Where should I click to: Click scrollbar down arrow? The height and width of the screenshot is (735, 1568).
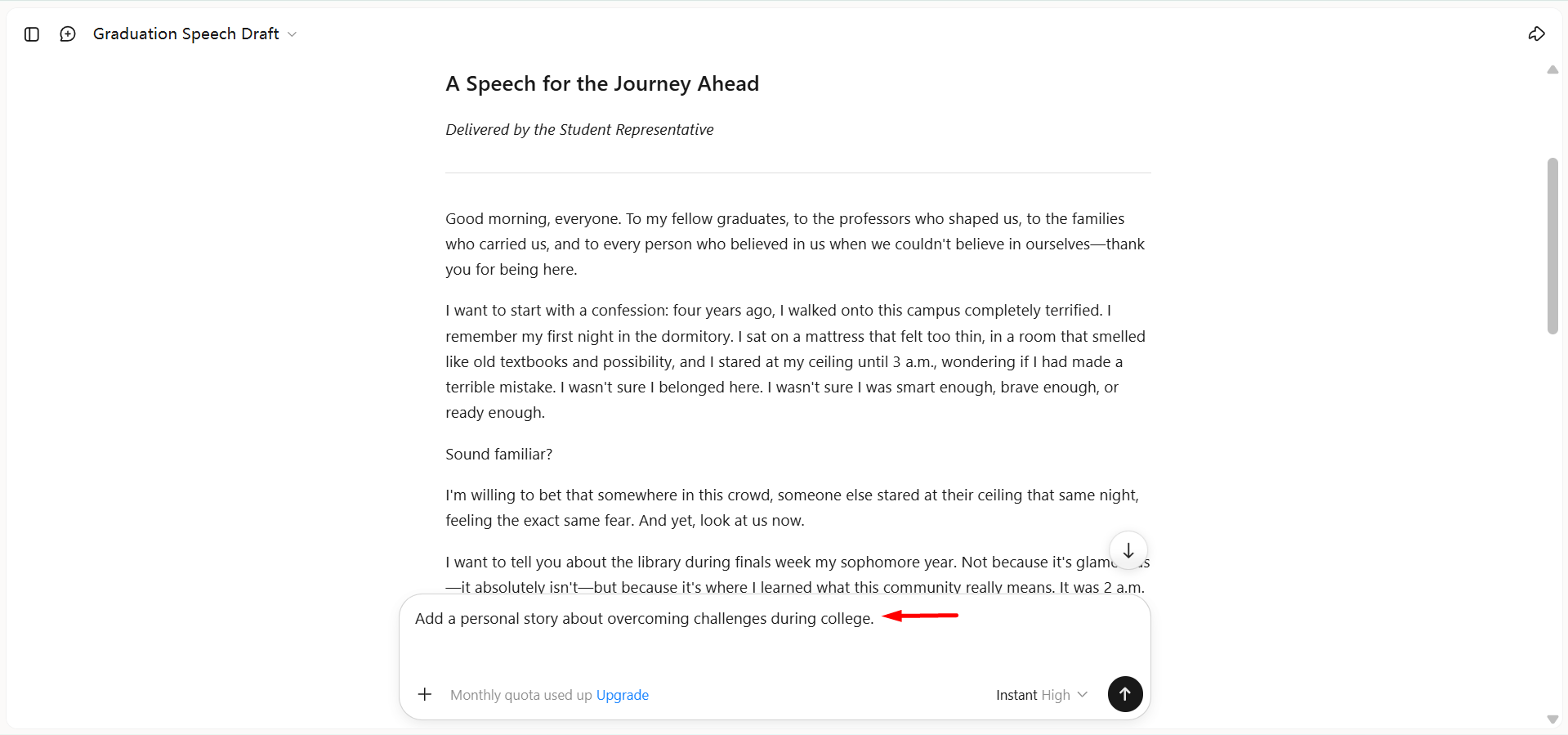(x=1552, y=719)
